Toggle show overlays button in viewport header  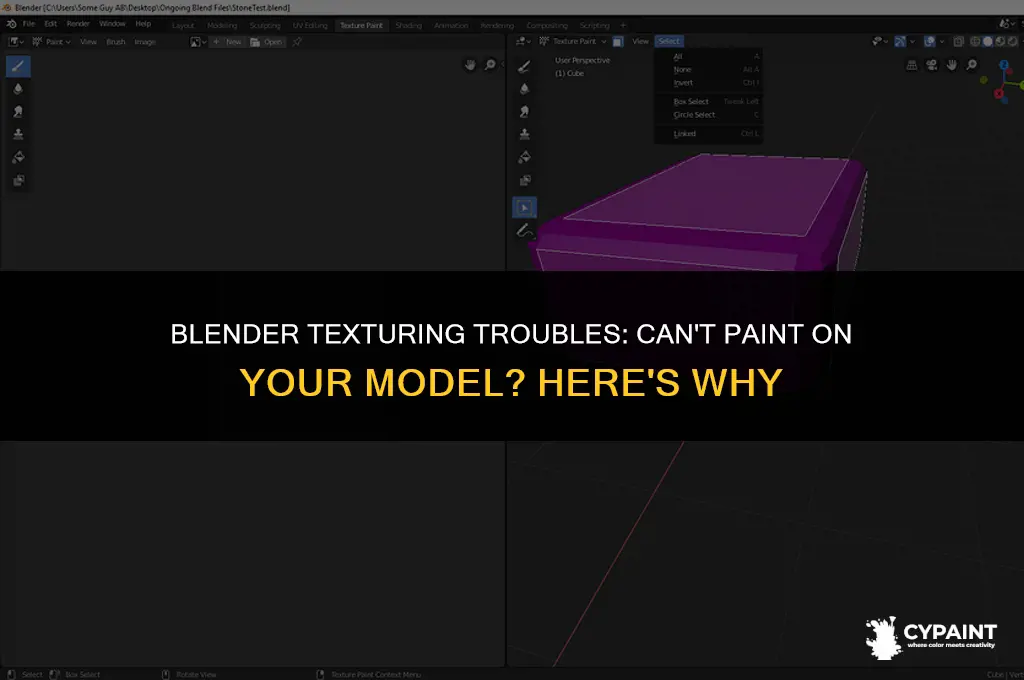929,41
